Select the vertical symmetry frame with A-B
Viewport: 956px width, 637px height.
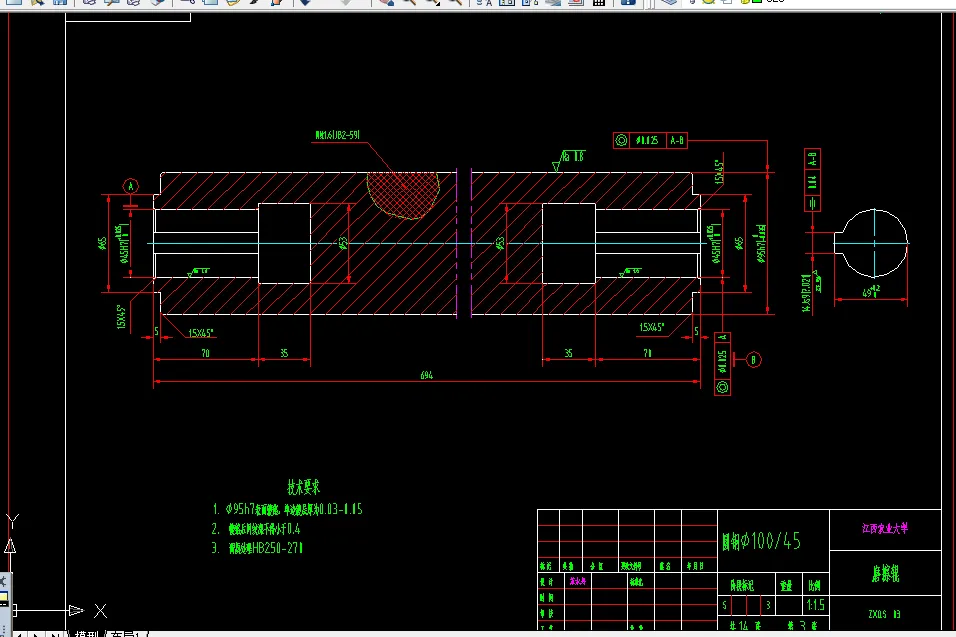point(812,180)
